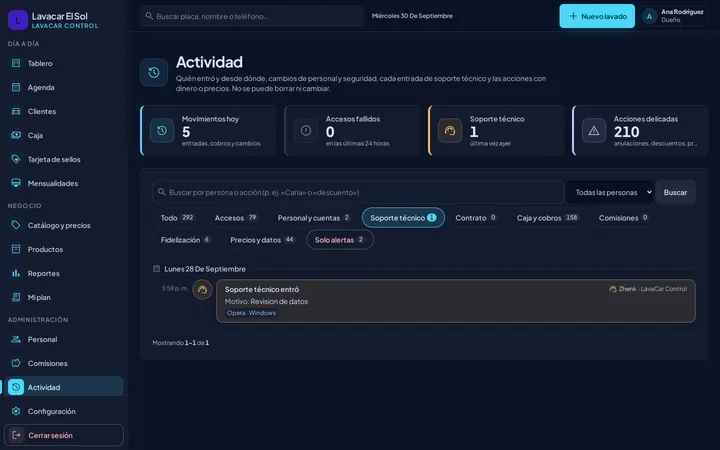
Task: Click the Comisiones icon
Action: click(16, 363)
